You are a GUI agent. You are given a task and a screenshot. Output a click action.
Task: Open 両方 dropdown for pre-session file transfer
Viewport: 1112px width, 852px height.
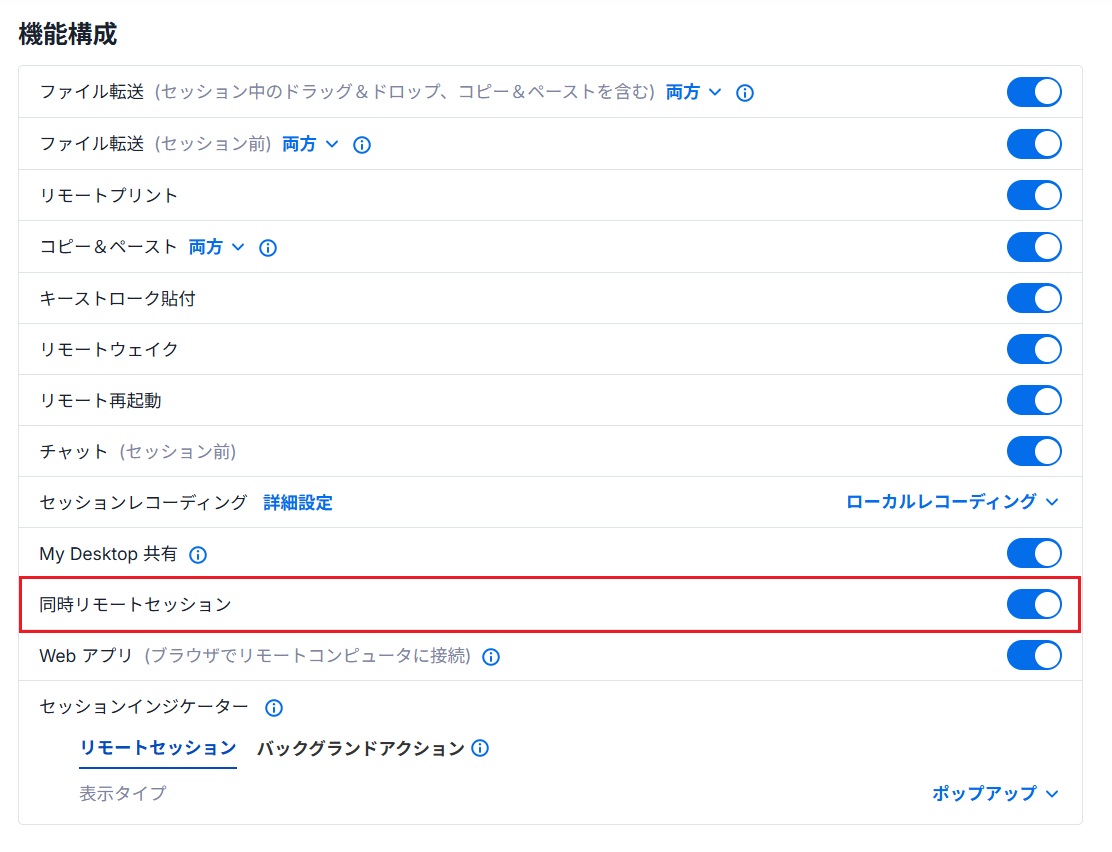tap(311, 144)
